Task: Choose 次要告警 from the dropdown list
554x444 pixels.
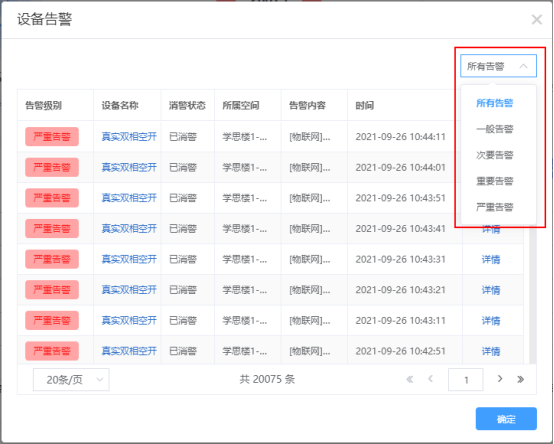Action: (x=494, y=155)
